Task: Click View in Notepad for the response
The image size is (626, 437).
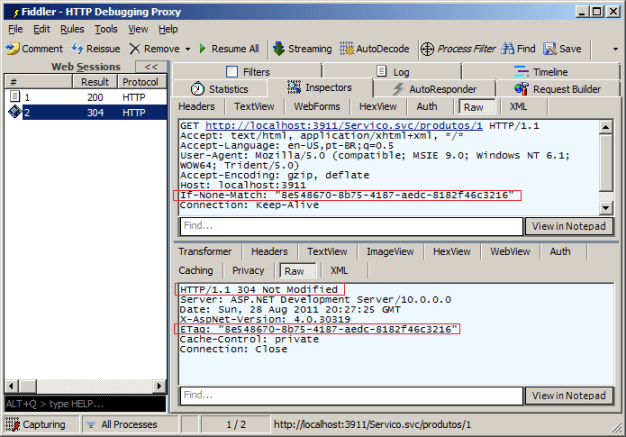Action: coord(566,396)
